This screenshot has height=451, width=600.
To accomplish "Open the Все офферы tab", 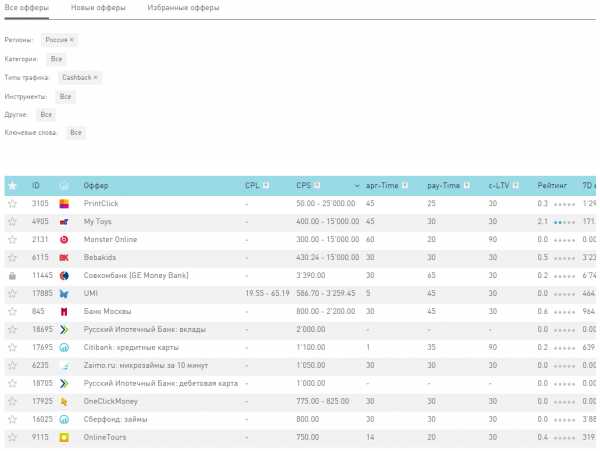I will (x=26, y=8).
